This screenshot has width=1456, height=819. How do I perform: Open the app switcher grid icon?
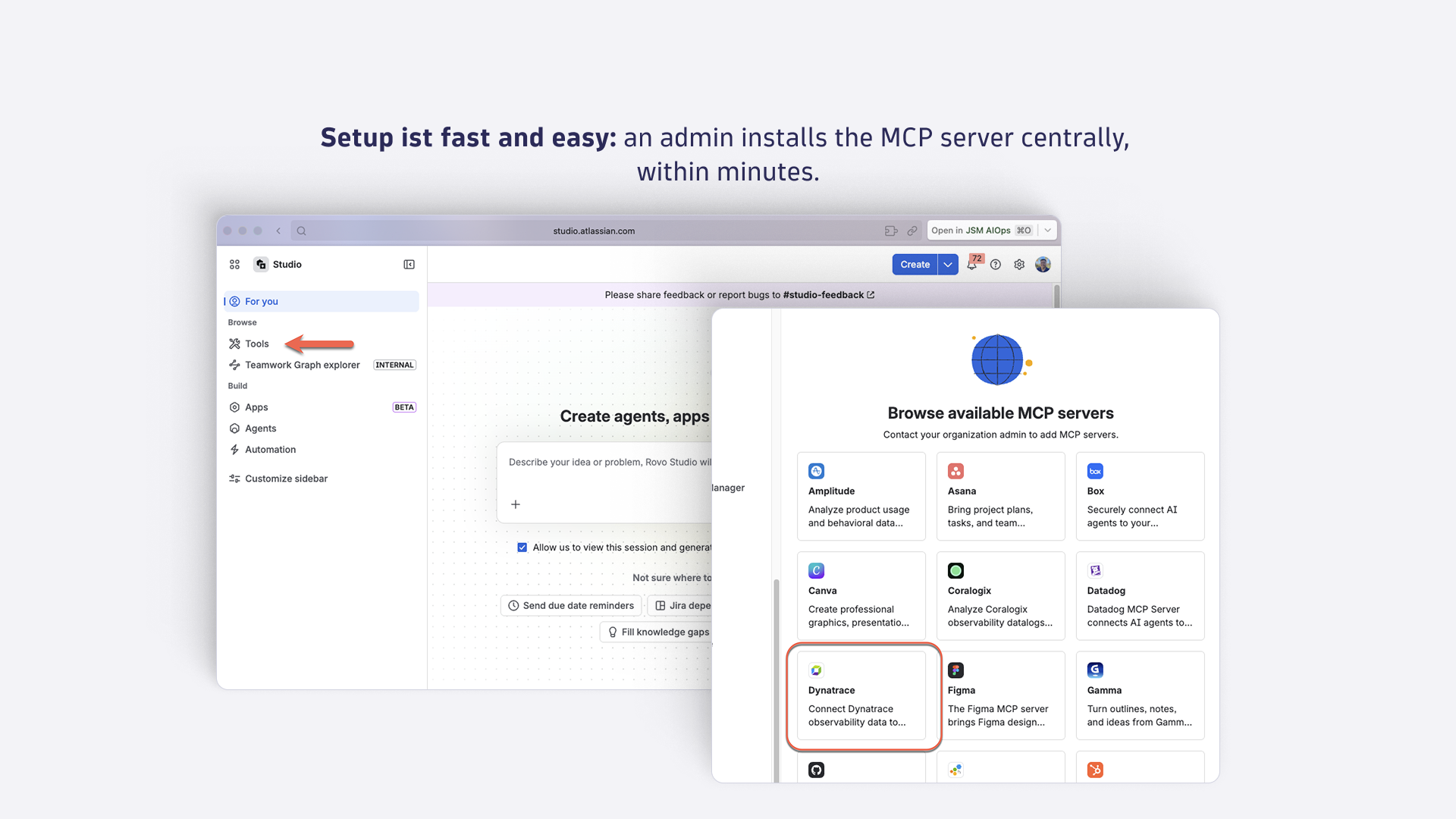click(x=234, y=265)
